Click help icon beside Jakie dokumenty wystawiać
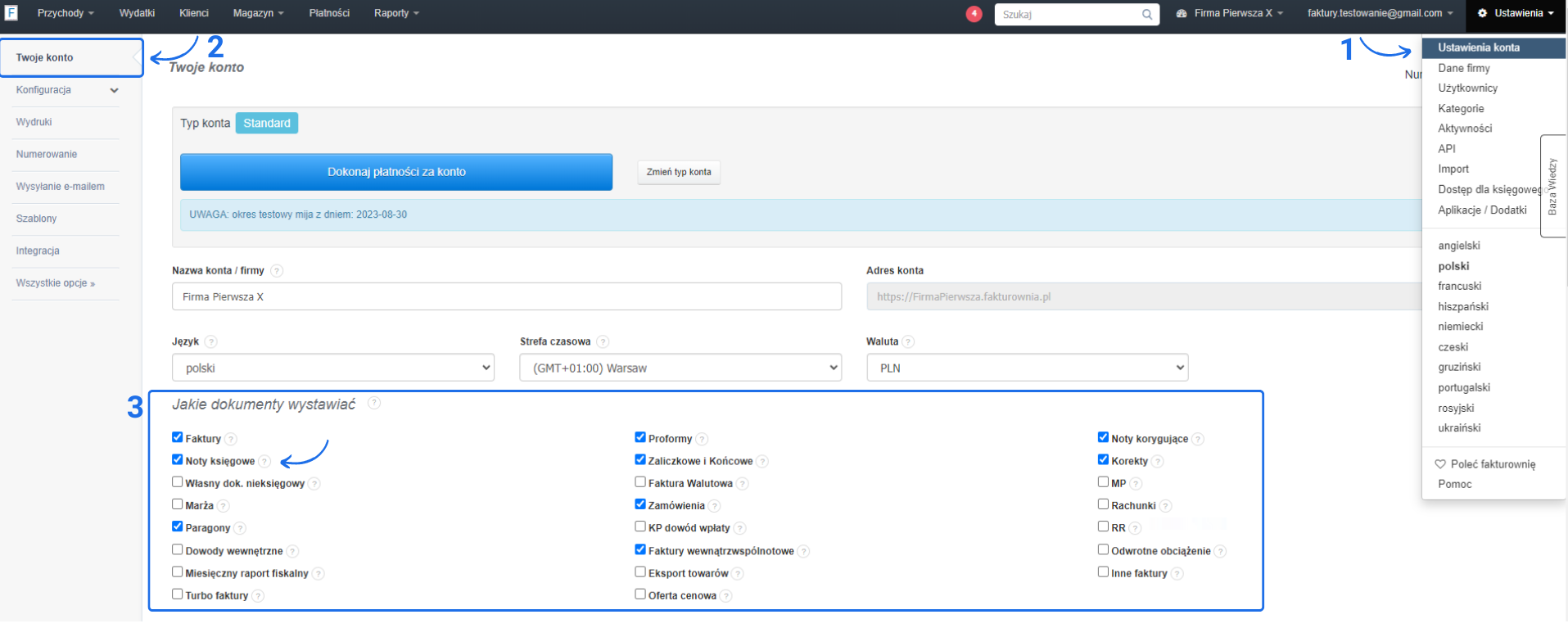The height and width of the screenshot is (628, 1568). click(374, 404)
